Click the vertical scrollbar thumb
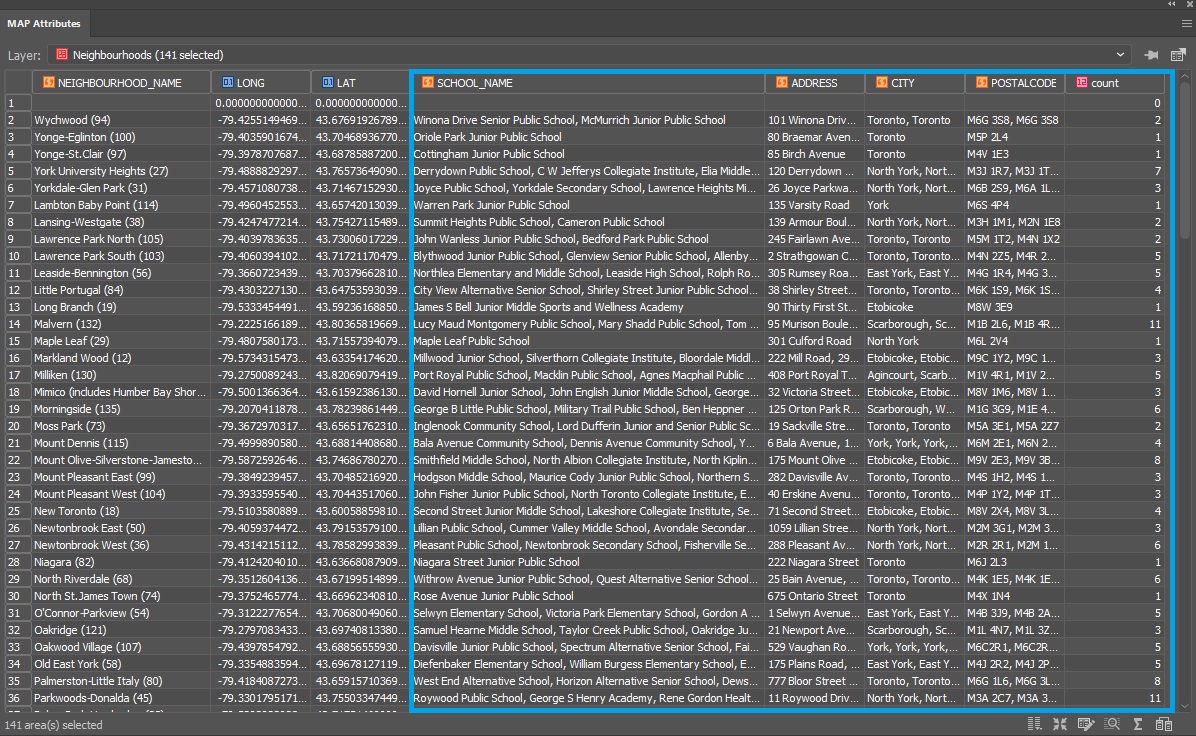The image size is (1196, 736). point(1185,162)
